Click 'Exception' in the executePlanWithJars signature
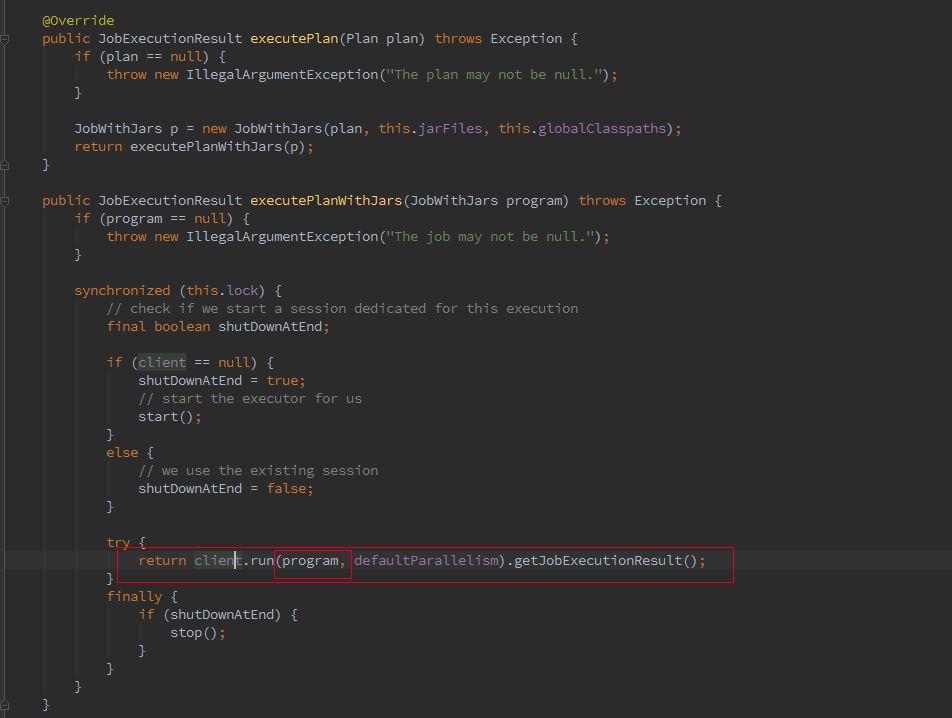 (670, 201)
